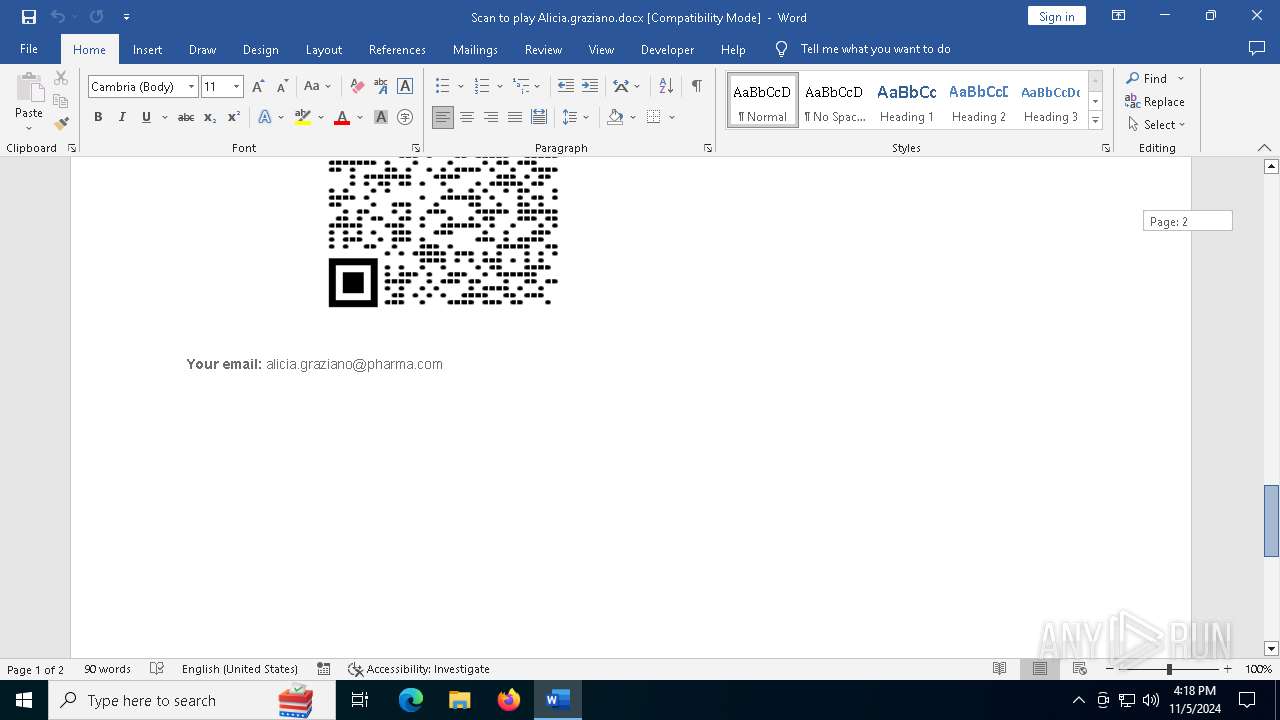Viewport: 1280px width, 720px height.
Task: Toggle Show/Hide paragraph marks
Action: click(696, 86)
